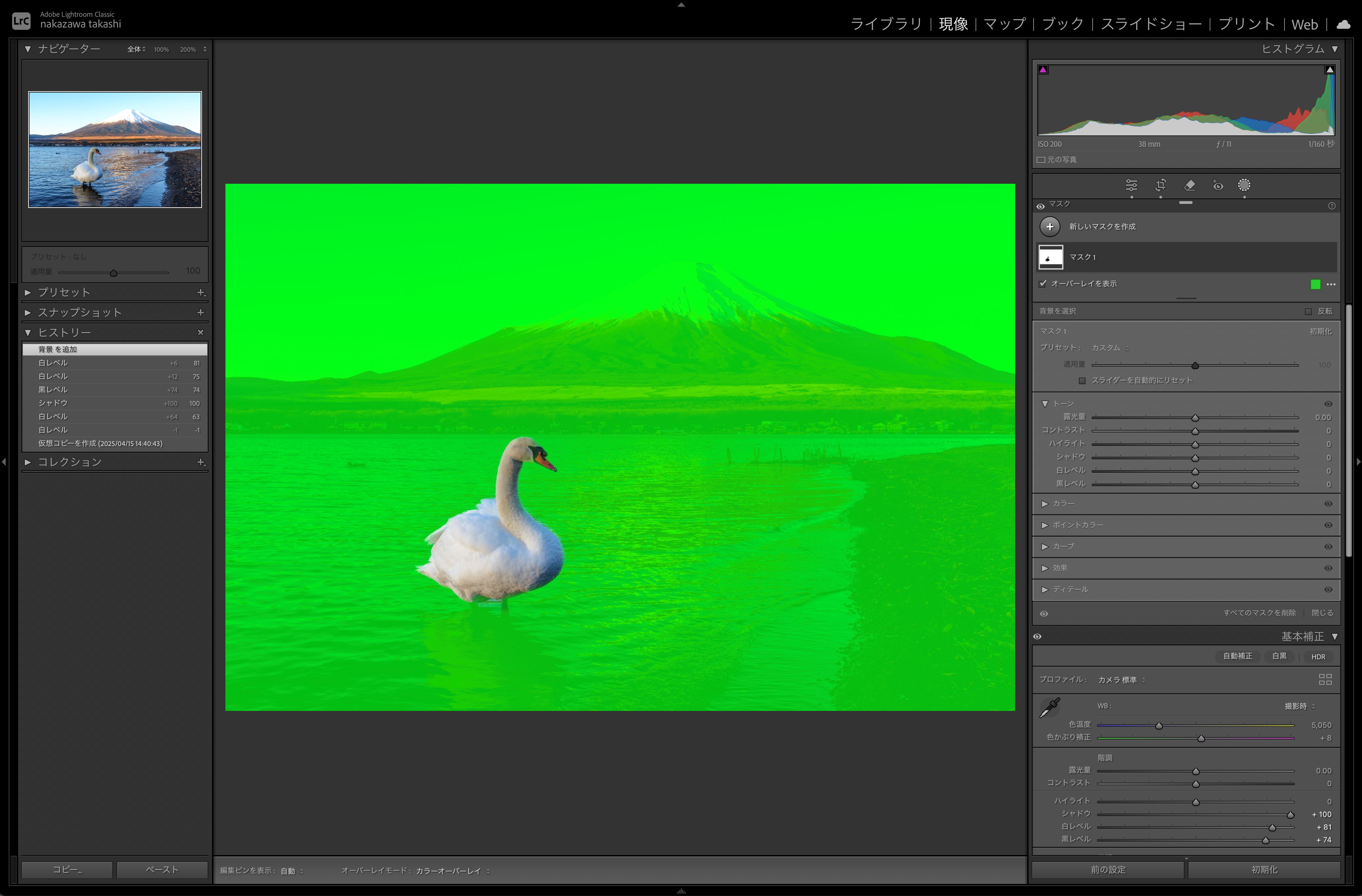Click the green overlay color swatch
The width and height of the screenshot is (1362, 896).
(x=1315, y=284)
